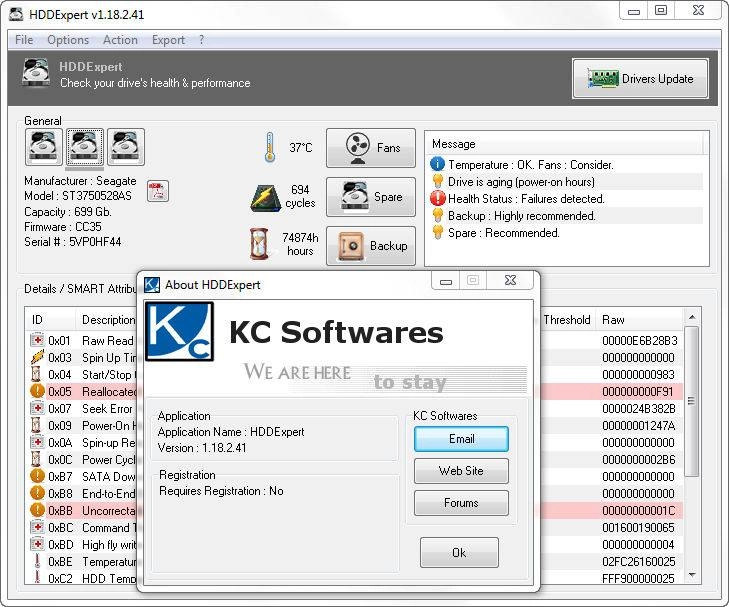Viewport: 729px width, 607px height.
Task: Open the Export menu
Action: click(x=168, y=40)
